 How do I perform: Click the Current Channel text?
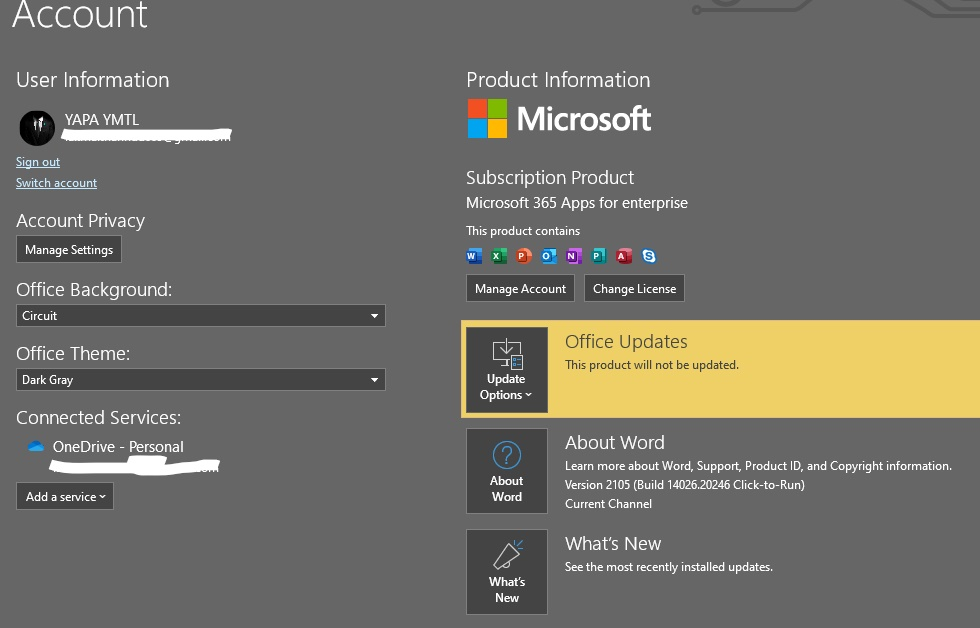tap(608, 504)
